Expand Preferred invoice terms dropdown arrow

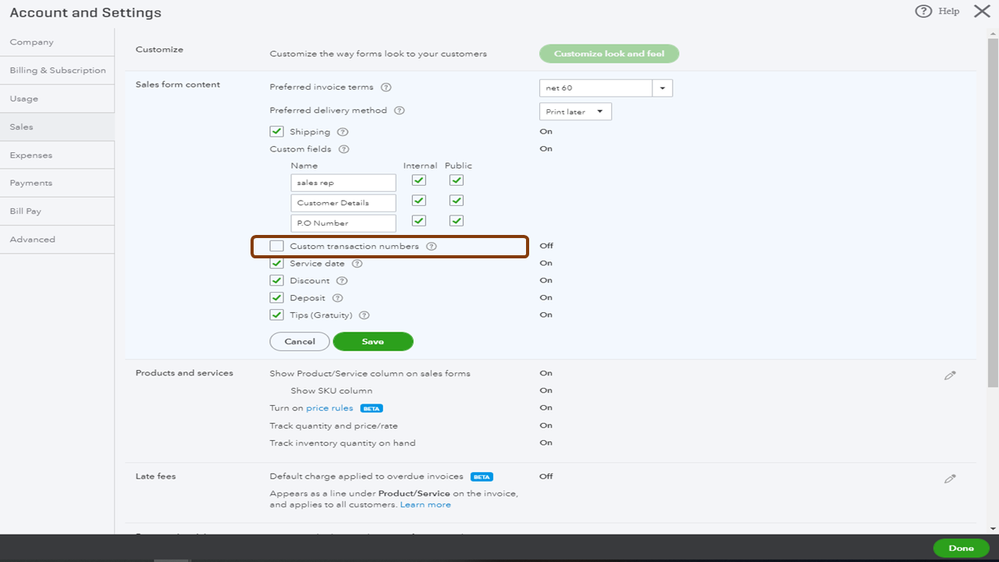pos(662,88)
